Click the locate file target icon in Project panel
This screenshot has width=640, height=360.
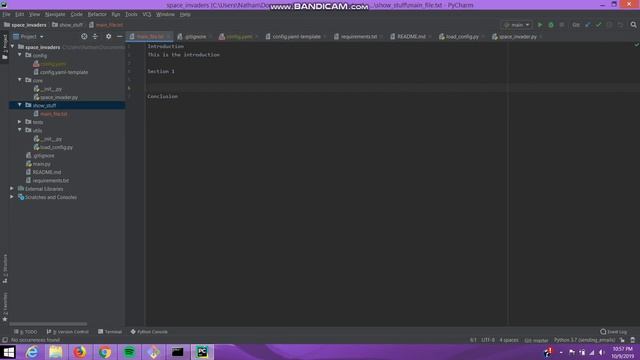click(84, 36)
